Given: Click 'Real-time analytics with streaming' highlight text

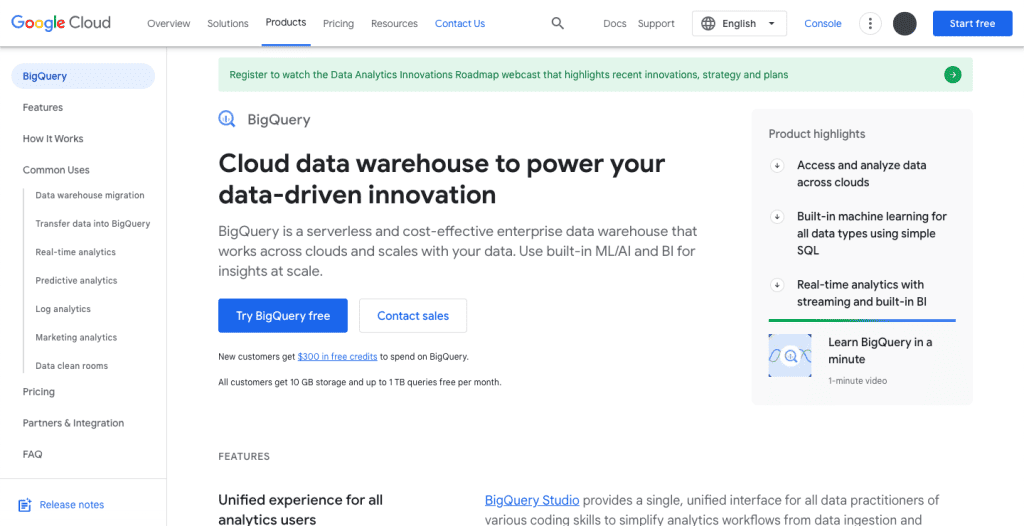Looking at the screenshot, I should pyautogui.click(x=861, y=293).
